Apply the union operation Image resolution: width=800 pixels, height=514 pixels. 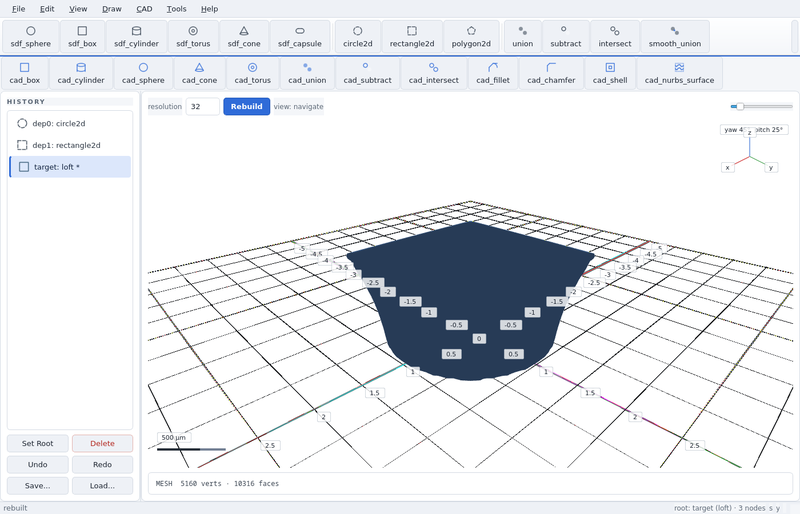coord(522,37)
